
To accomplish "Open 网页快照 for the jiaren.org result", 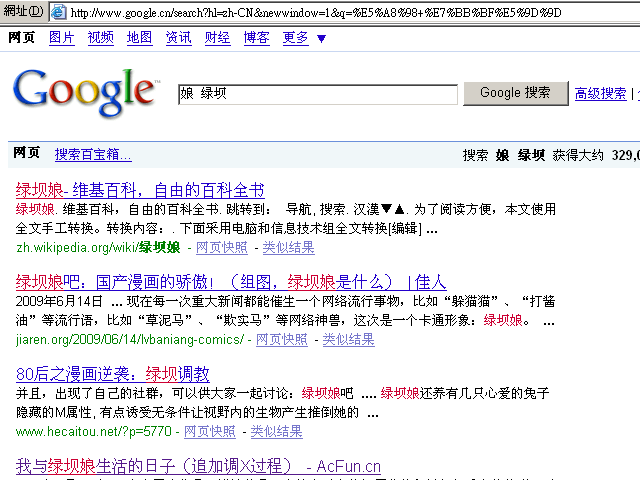I will click(x=282, y=339).
